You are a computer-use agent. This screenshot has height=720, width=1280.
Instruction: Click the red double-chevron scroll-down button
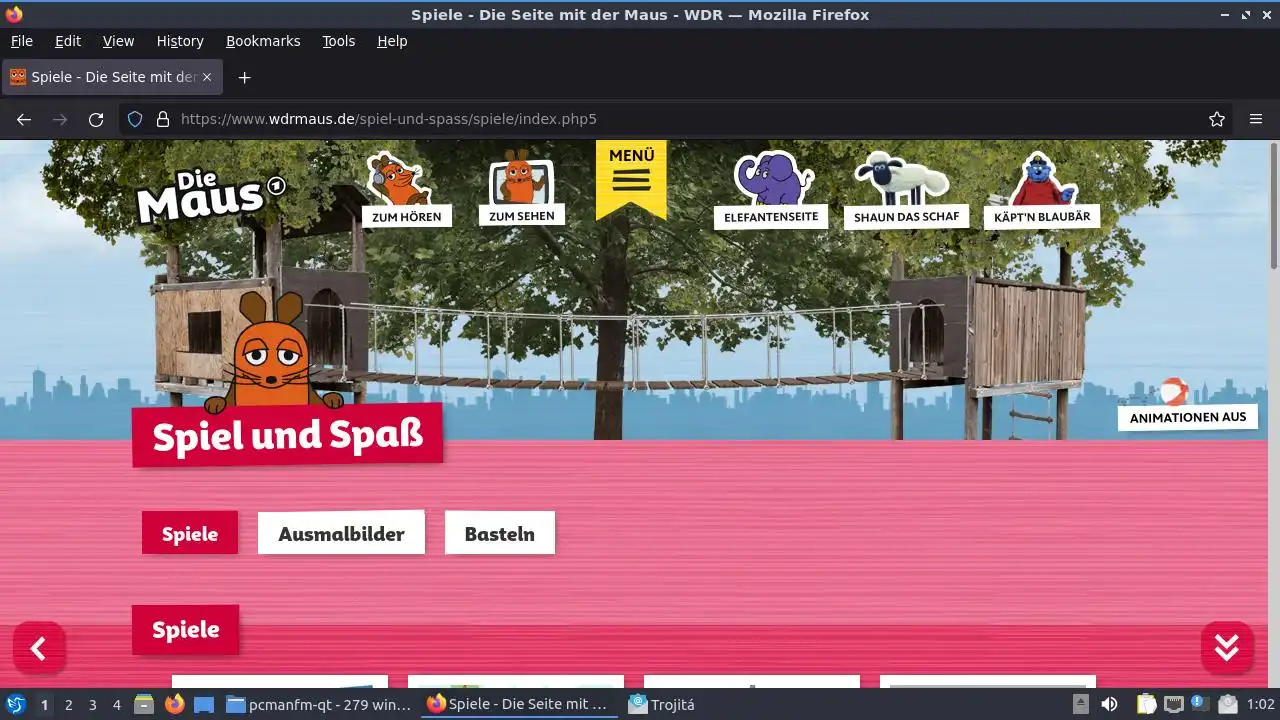pyautogui.click(x=1227, y=648)
